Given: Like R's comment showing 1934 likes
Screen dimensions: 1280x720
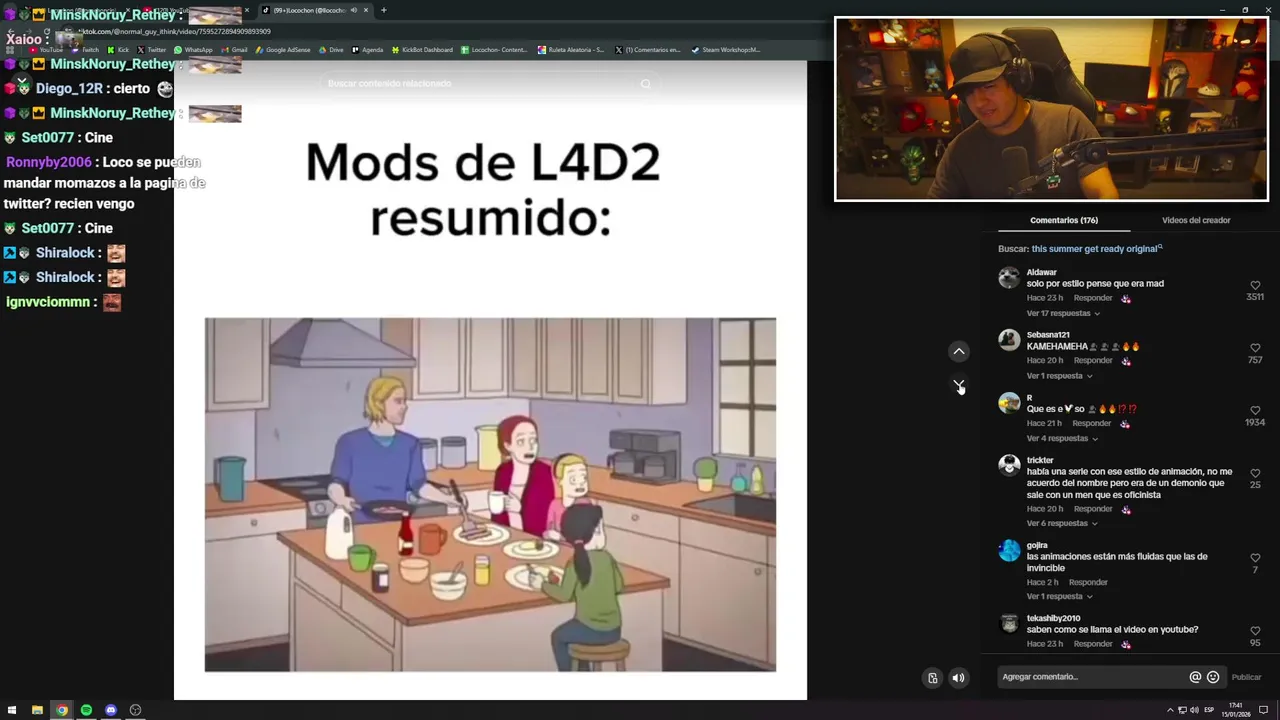Looking at the screenshot, I should pyautogui.click(x=1255, y=410).
